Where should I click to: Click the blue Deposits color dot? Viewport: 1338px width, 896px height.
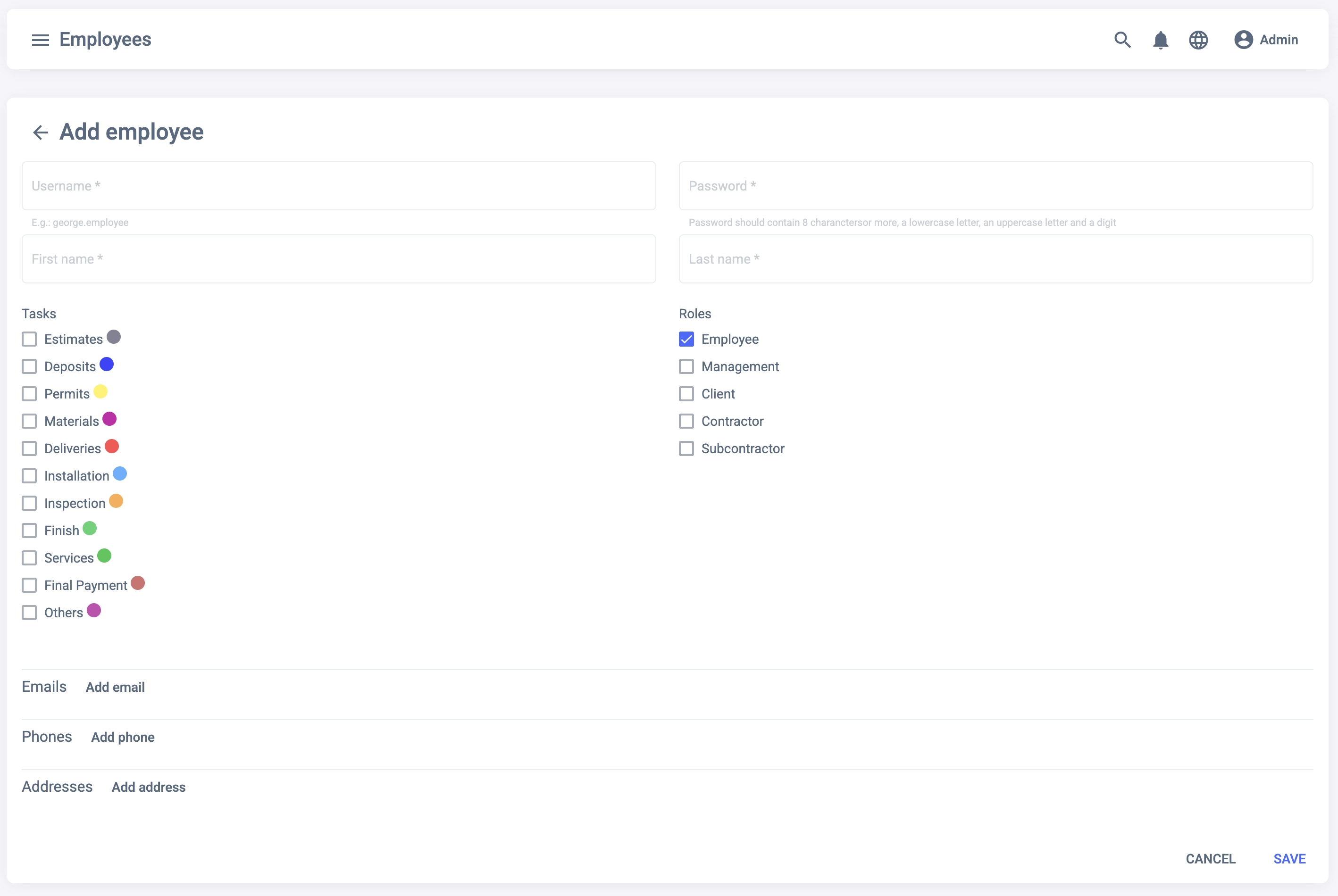point(106,365)
